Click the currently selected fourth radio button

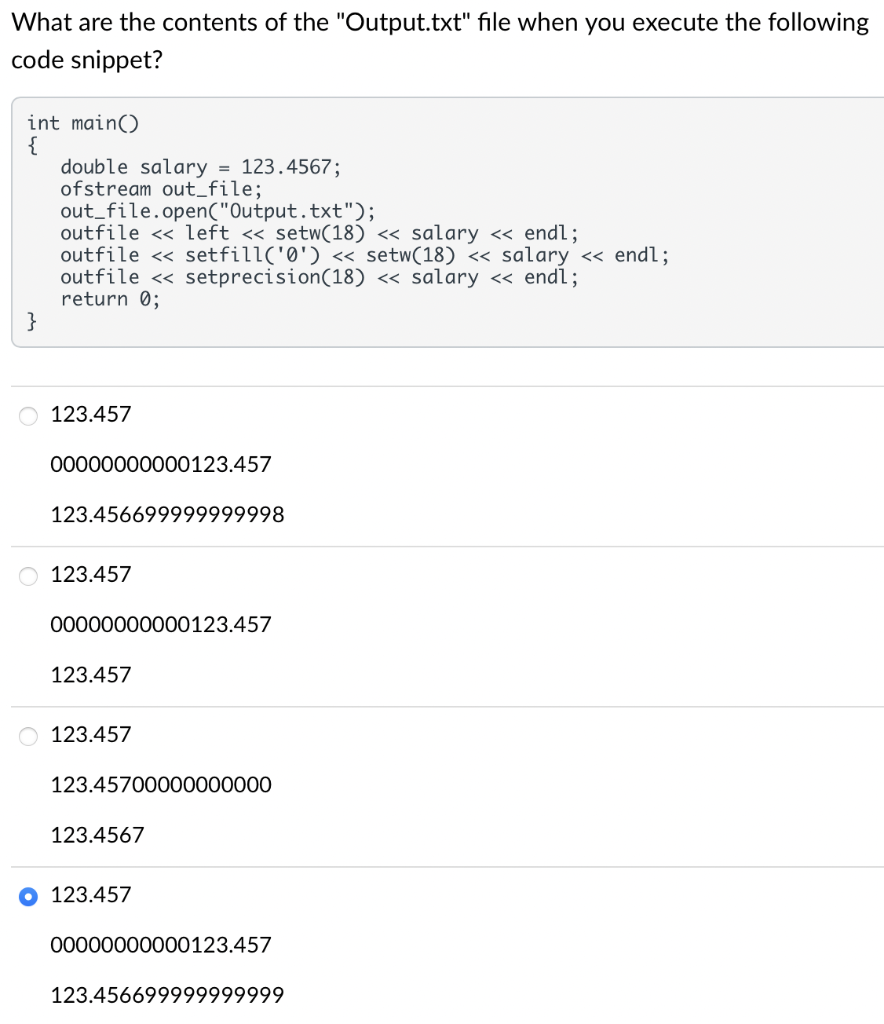[x=28, y=897]
